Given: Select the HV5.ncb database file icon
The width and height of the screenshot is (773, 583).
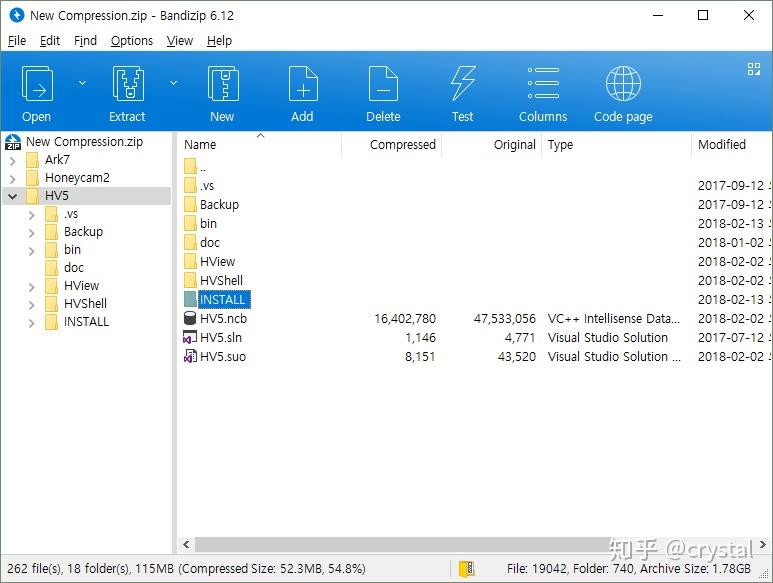Looking at the screenshot, I should tap(190, 318).
